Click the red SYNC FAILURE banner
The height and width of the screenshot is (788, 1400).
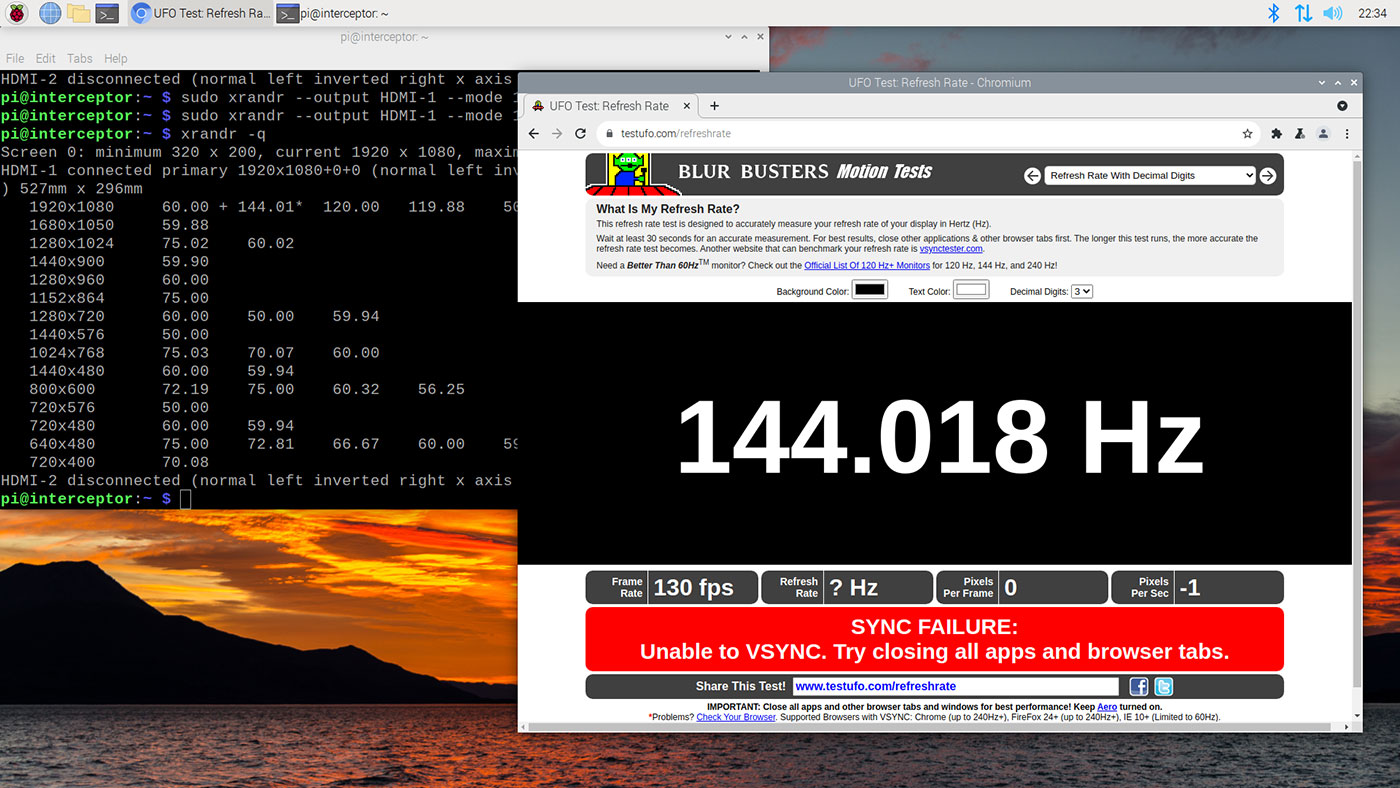click(x=934, y=639)
